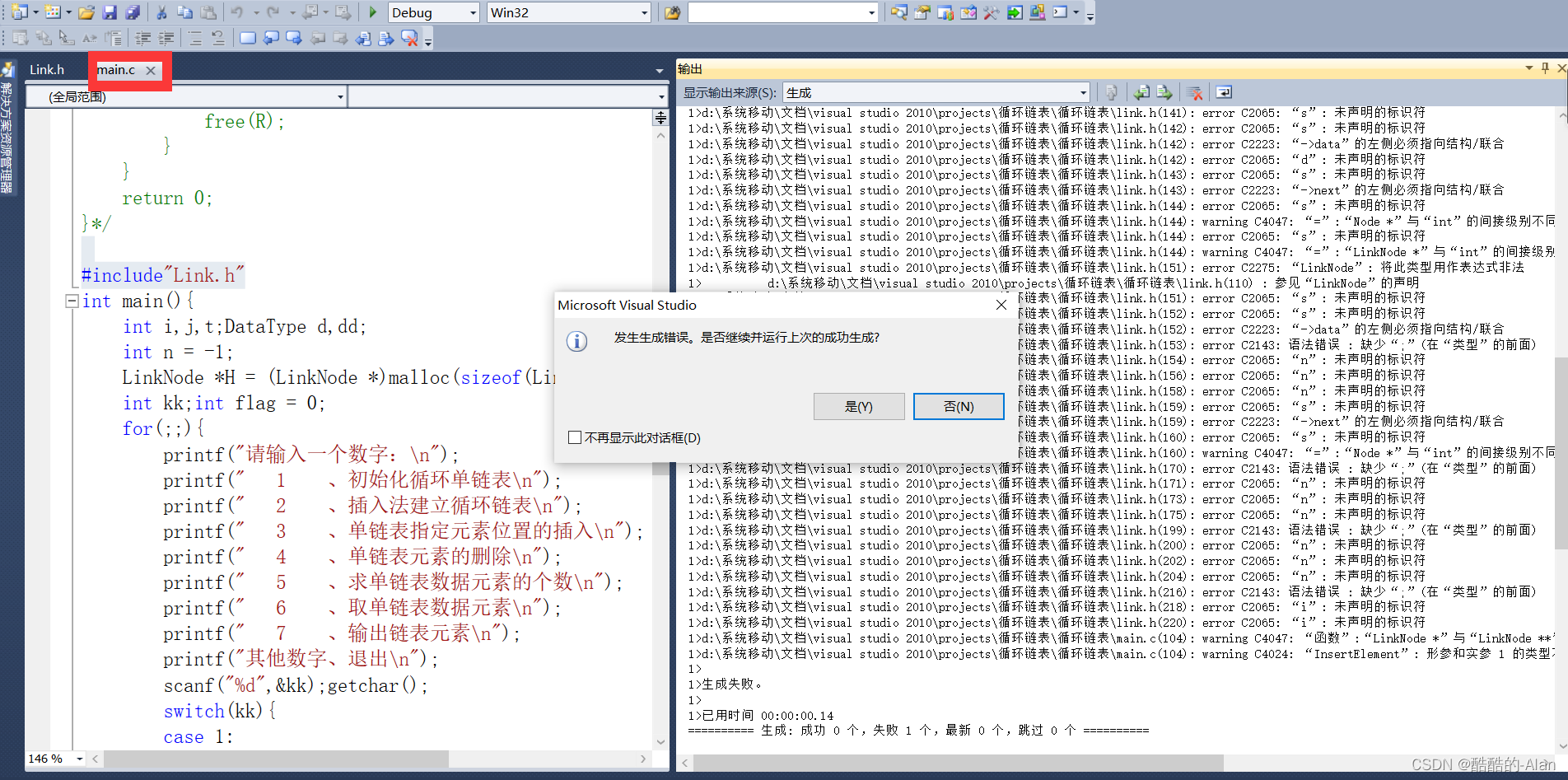The height and width of the screenshot is (780, 1568).
Task: Open the document tab list dropdown arrow
Action: (x=659, y=71)
